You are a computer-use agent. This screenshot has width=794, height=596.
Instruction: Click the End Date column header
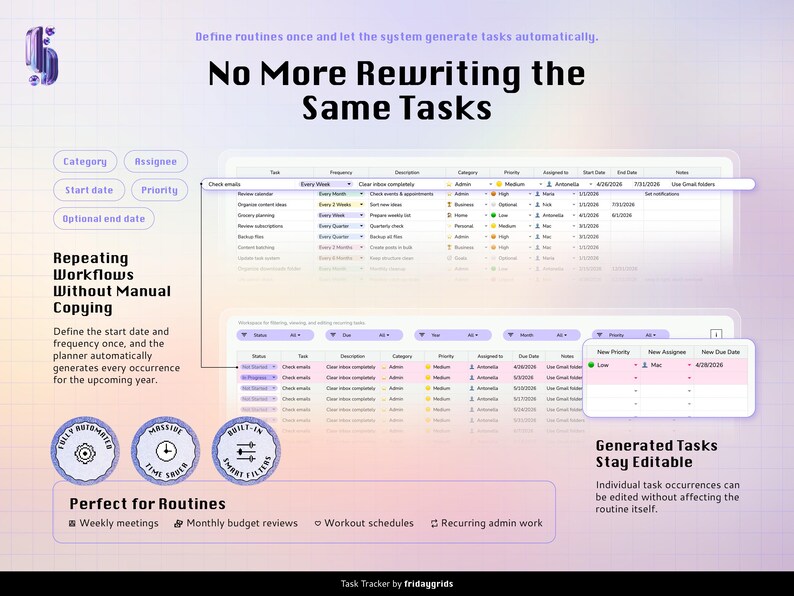tap(627, 172)
